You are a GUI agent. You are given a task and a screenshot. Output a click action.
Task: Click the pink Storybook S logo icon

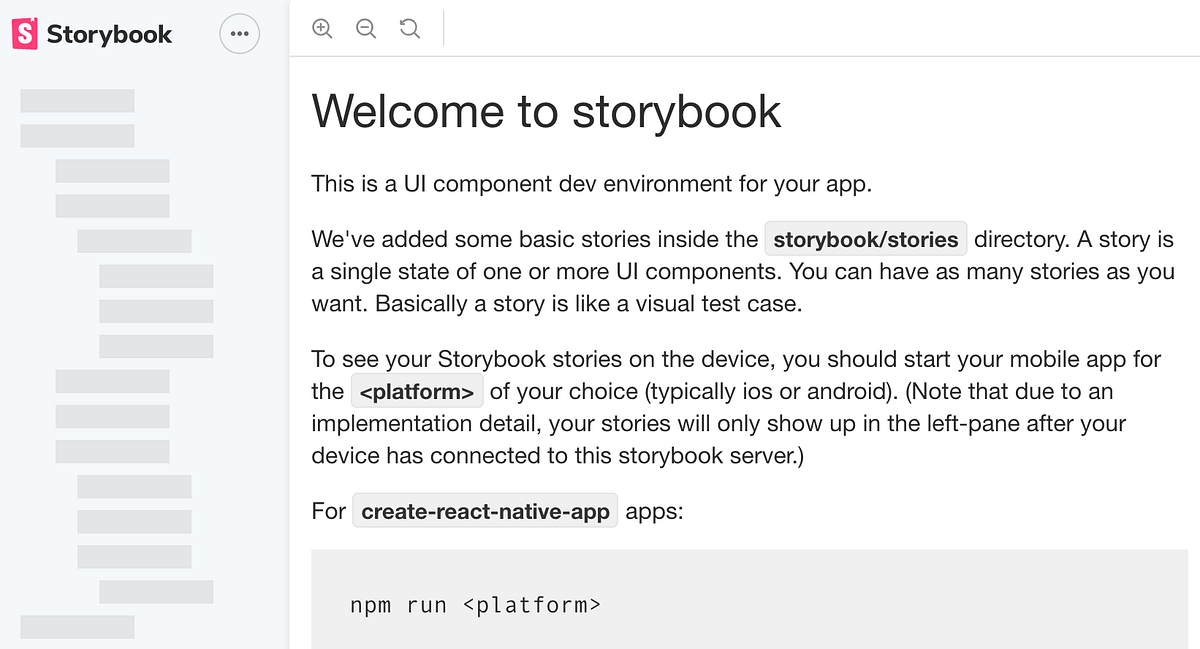click(x=24, y=33)
